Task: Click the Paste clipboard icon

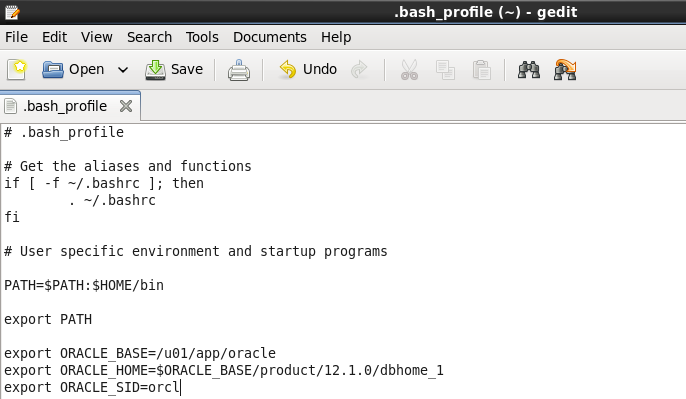Action: [x=482, y=70]
